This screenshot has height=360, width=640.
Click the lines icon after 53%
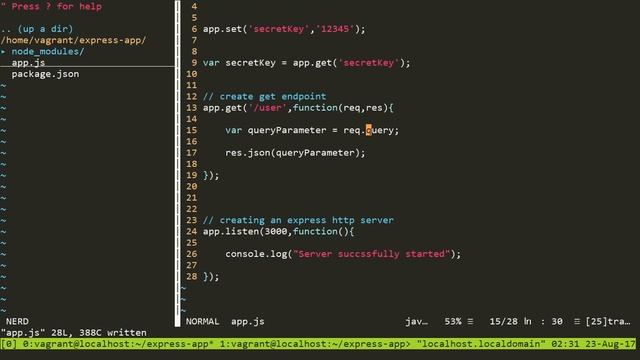click(x=470, y=322)
